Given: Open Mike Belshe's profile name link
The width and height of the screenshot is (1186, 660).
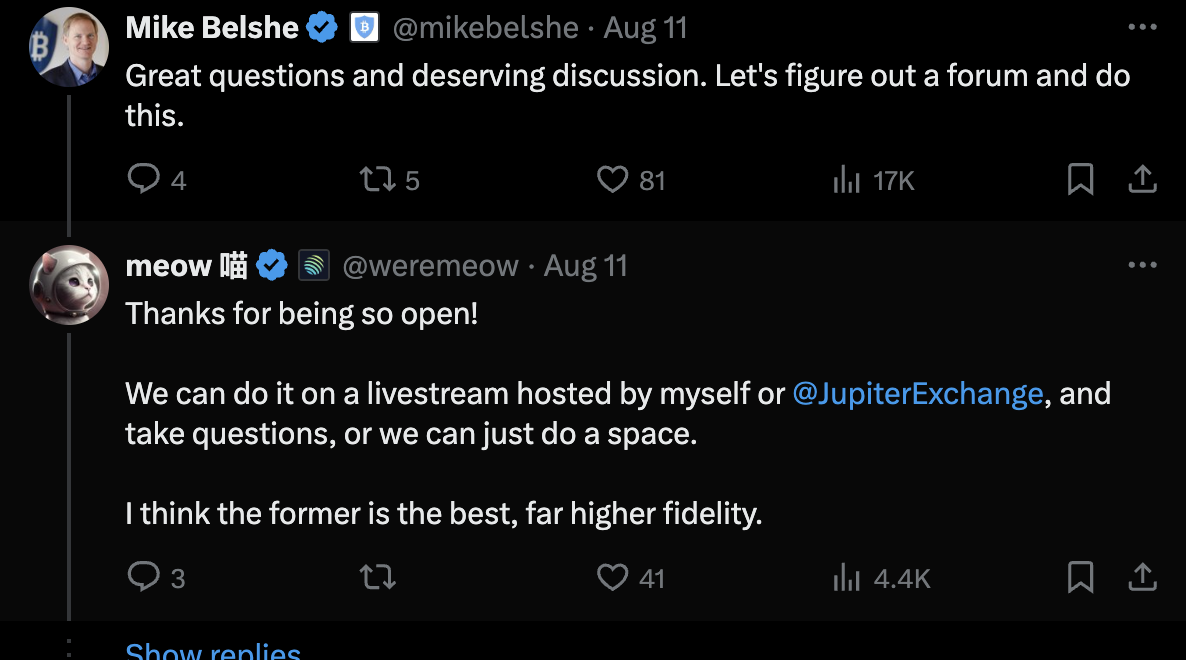Looking at the screenshot, I should [212, 28].
